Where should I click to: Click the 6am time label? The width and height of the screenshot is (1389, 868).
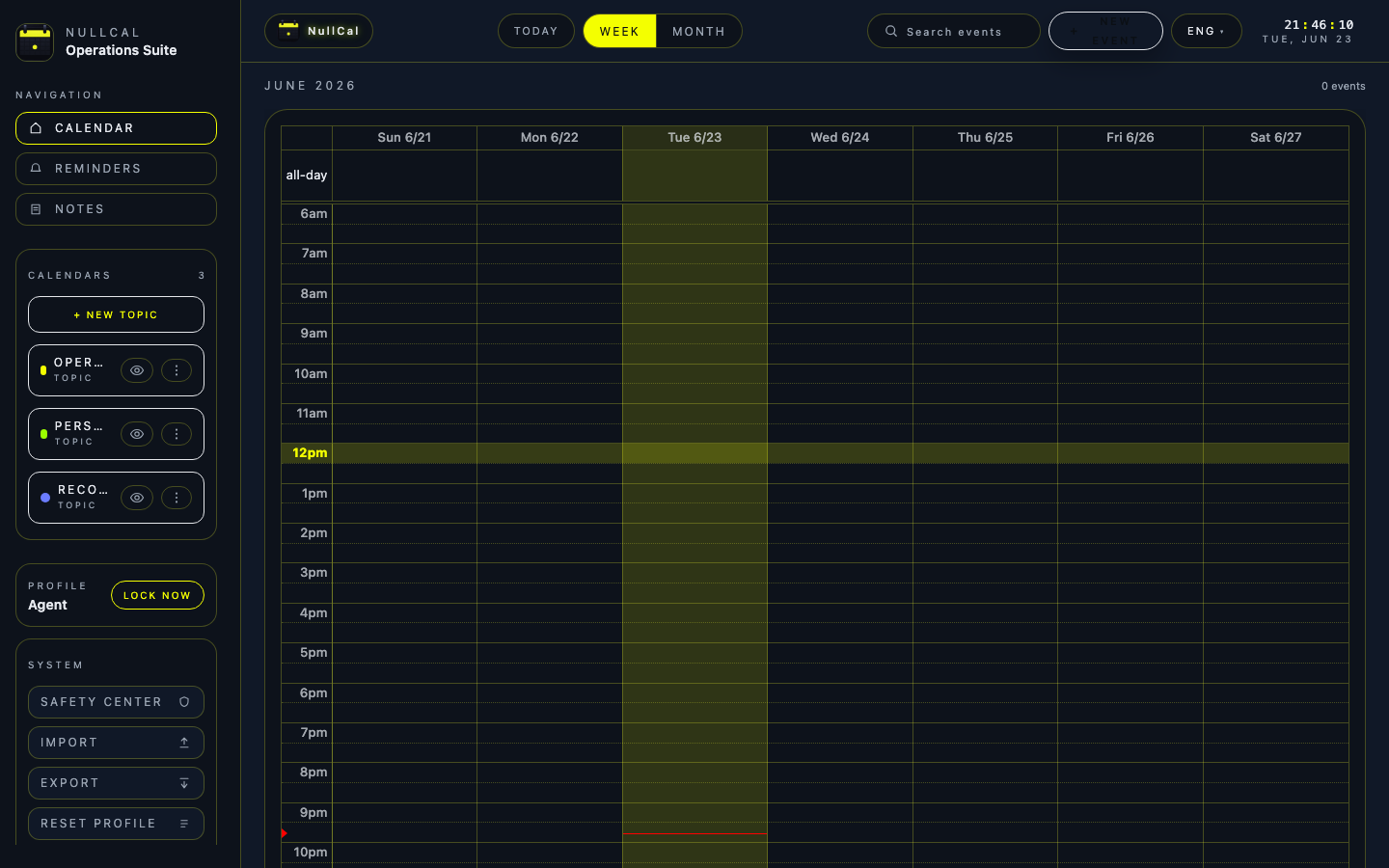tap(313, 214)
